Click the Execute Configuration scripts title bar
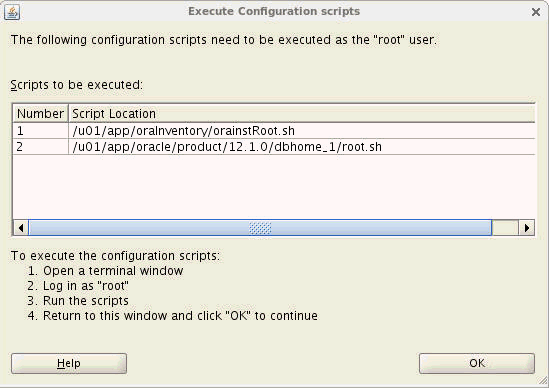The height and width of the screenshot is (388, 549). click(x=274, y=11)
